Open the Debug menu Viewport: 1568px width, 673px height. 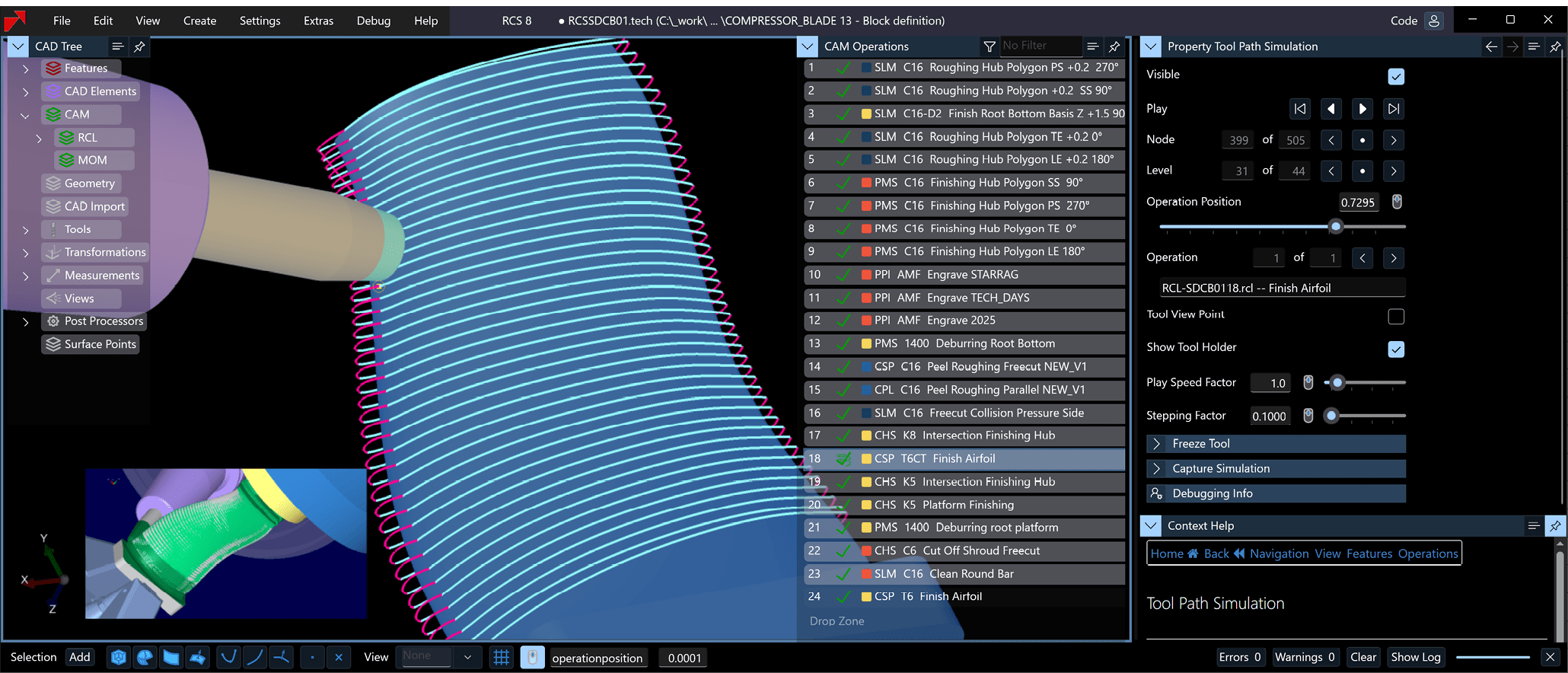(373, 21)
